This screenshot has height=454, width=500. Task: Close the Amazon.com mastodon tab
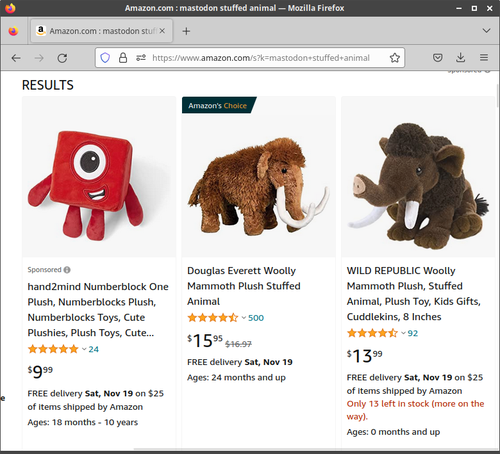(x=162, y=31)
